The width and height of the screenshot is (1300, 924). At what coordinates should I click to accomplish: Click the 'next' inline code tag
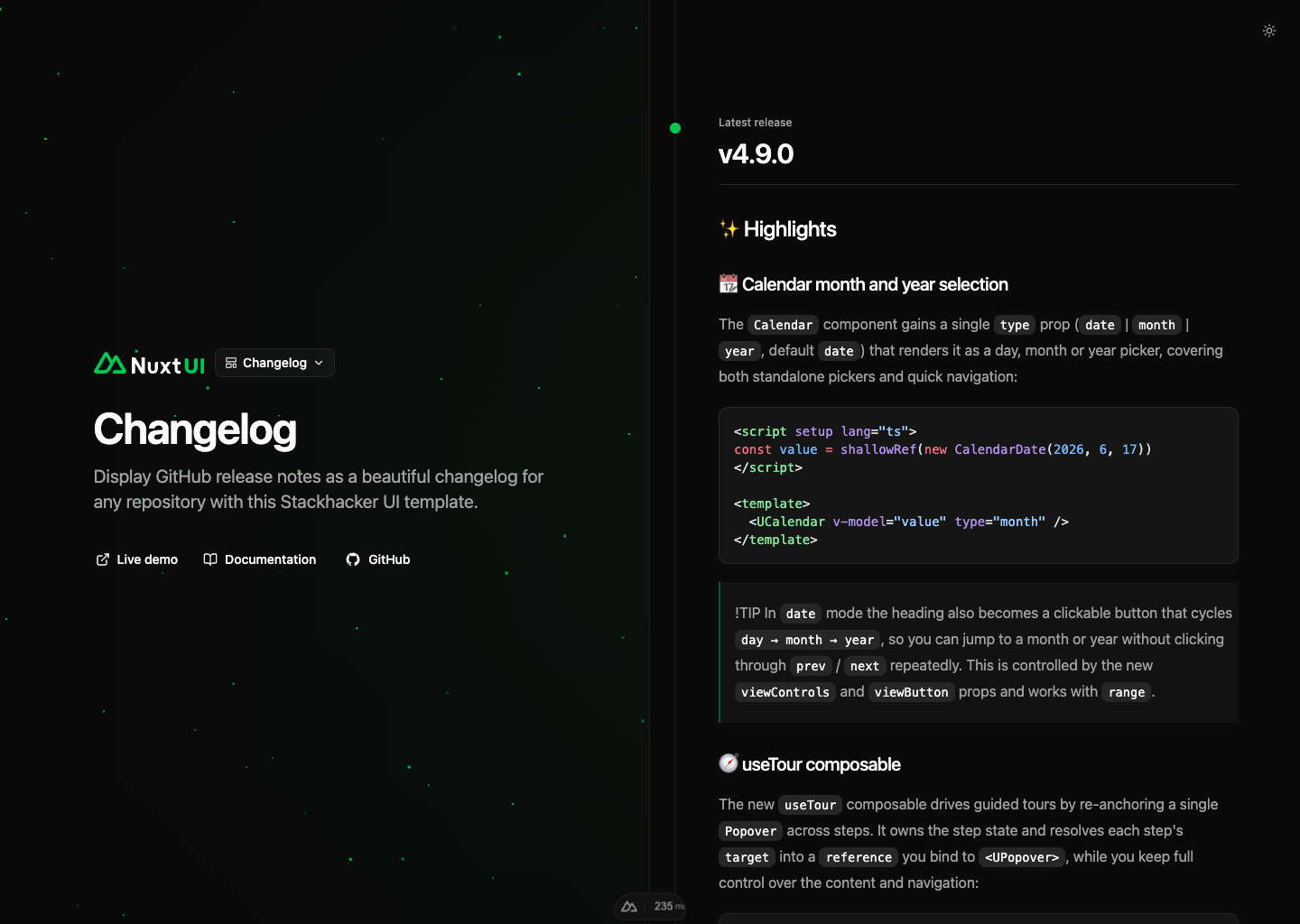[864, 666]
